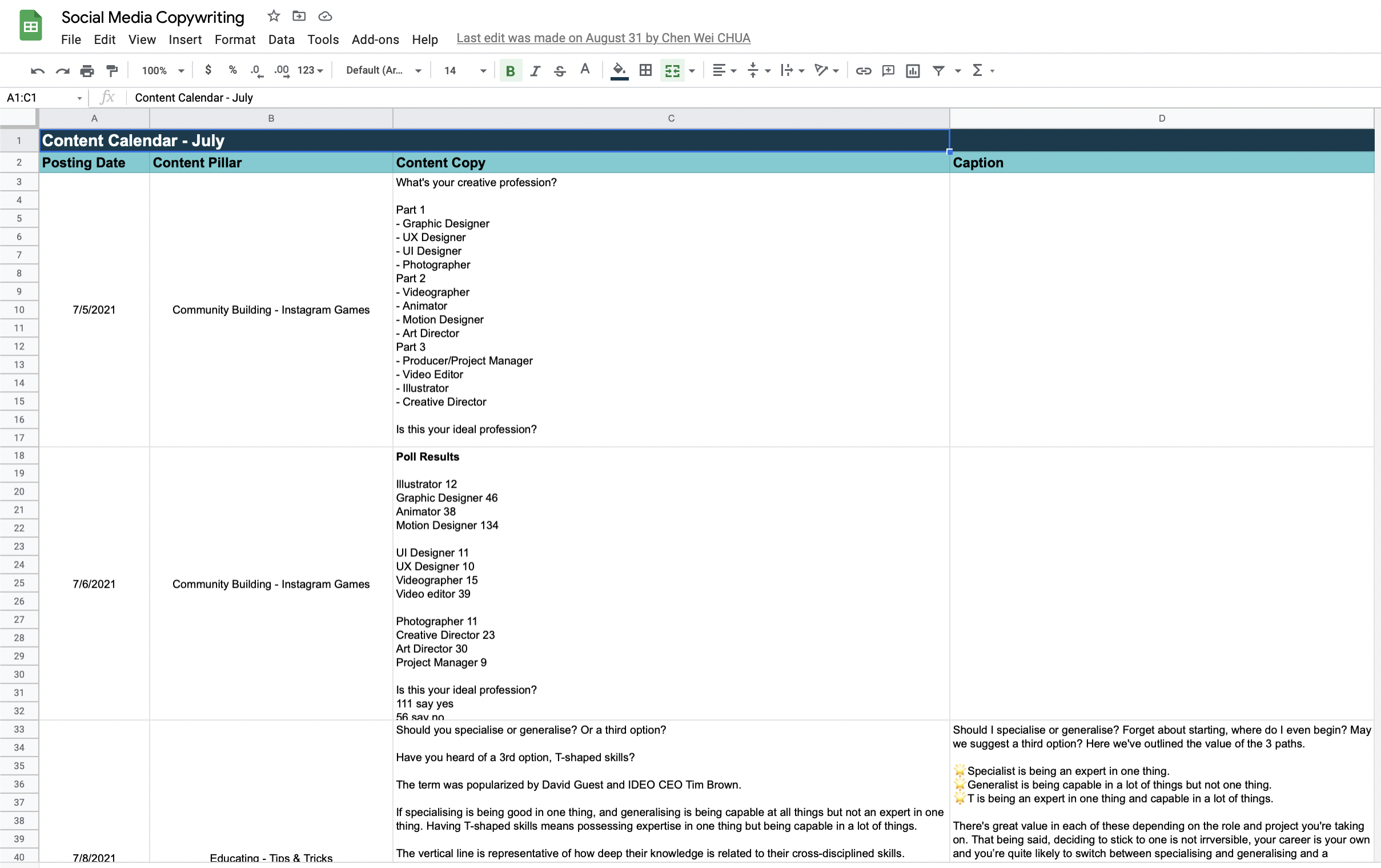Click the print icon
The height and width of the screenshot is (868, 1381).
[x=87, y=70]
